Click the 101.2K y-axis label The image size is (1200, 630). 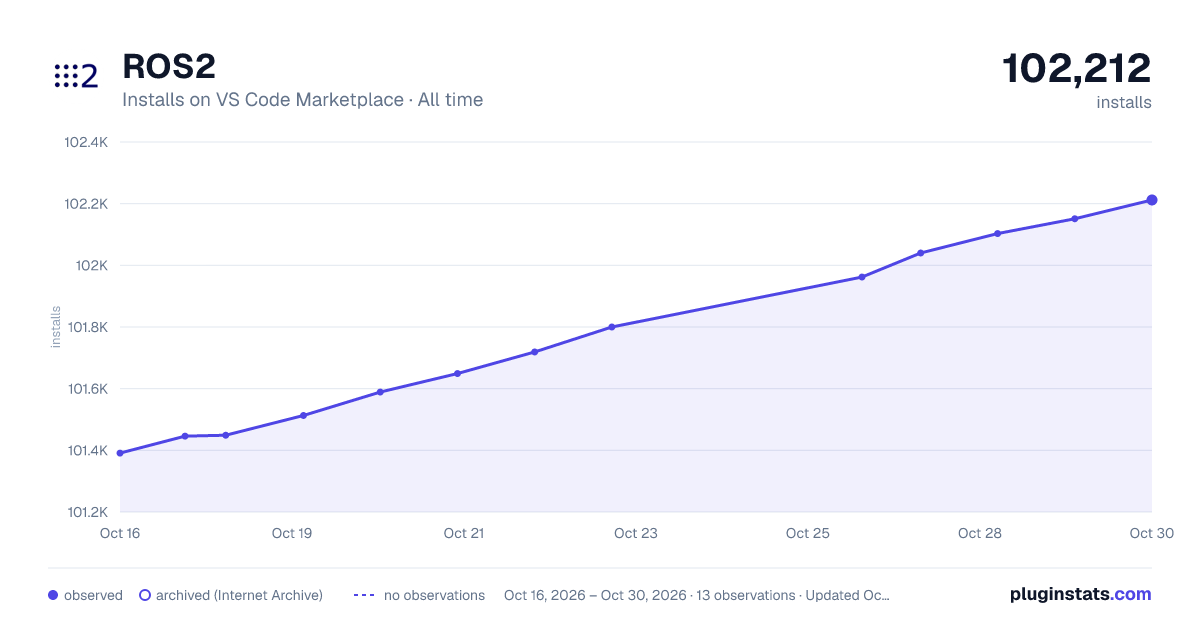[87, 512]
